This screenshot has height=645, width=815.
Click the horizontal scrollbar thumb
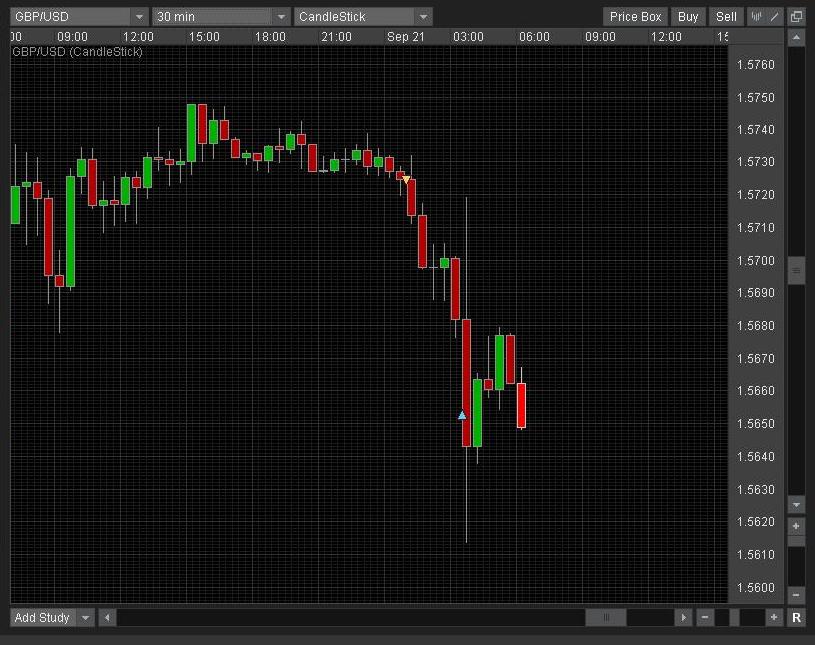coord(605,618)
